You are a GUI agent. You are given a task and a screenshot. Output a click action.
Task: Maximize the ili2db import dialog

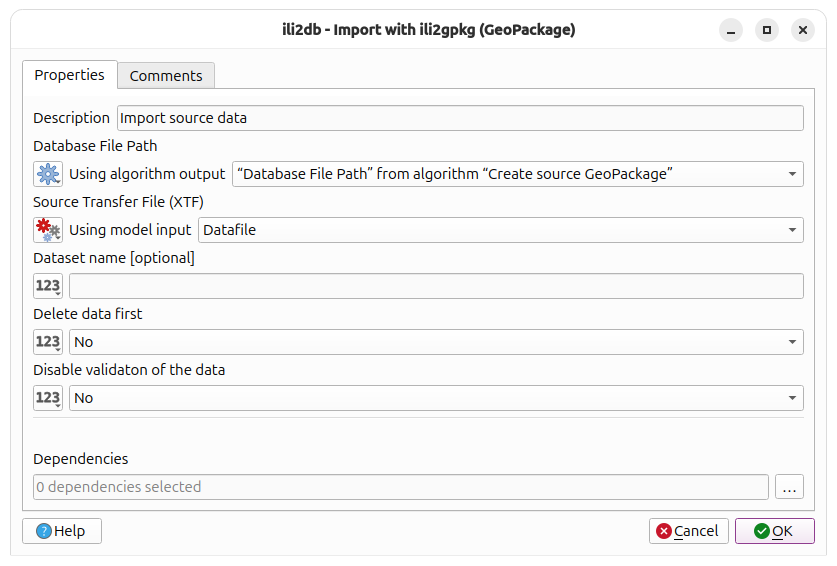click(767, 30)
